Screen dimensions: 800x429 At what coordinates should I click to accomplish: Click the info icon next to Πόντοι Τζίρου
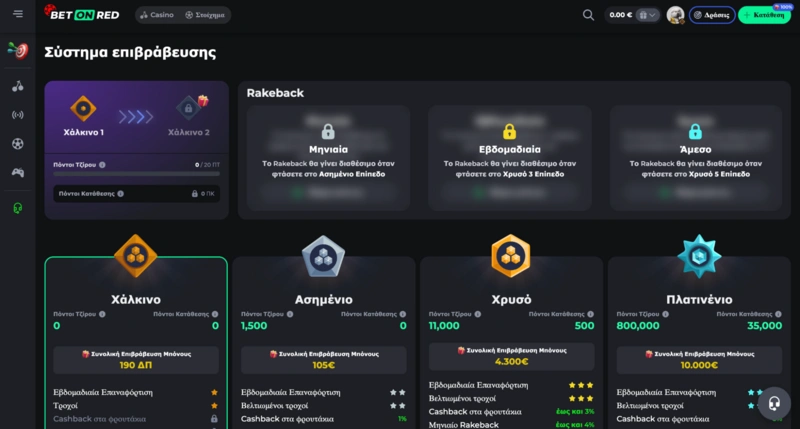102,165
